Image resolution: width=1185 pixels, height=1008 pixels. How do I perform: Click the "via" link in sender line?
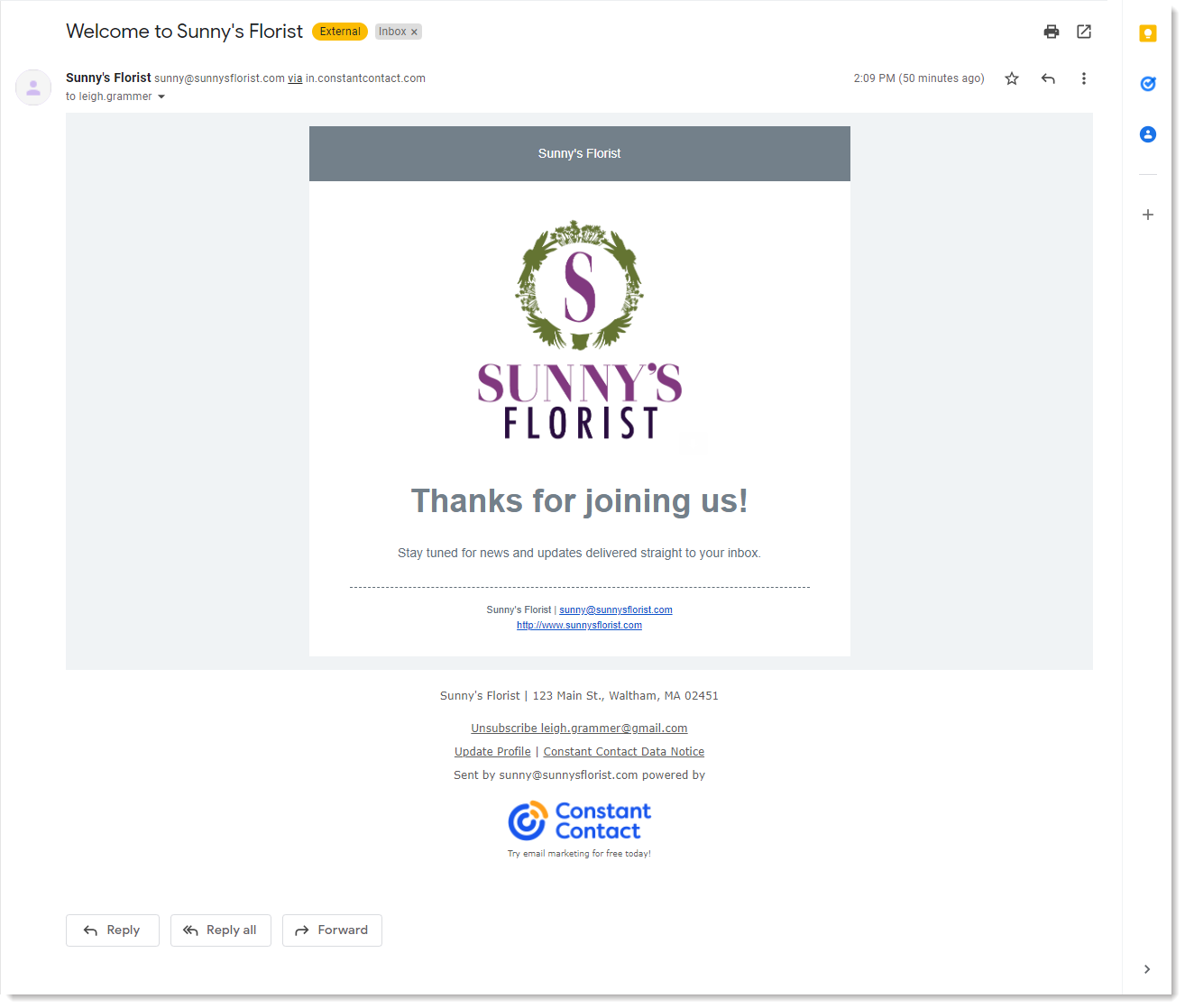pyautogui.click(x=295, y=78)
